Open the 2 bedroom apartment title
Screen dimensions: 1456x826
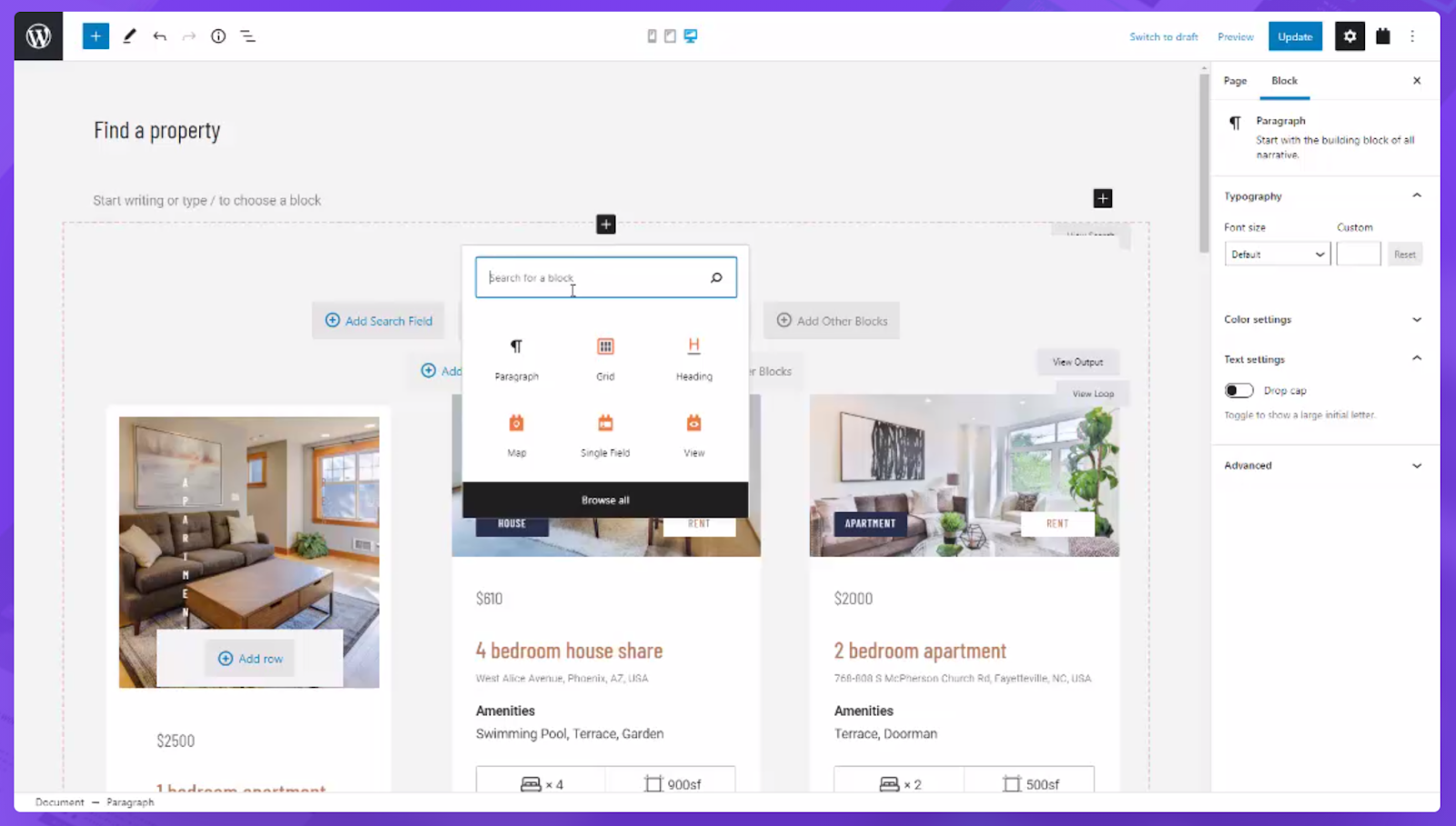pyautogui.click(x=920, y=651)
